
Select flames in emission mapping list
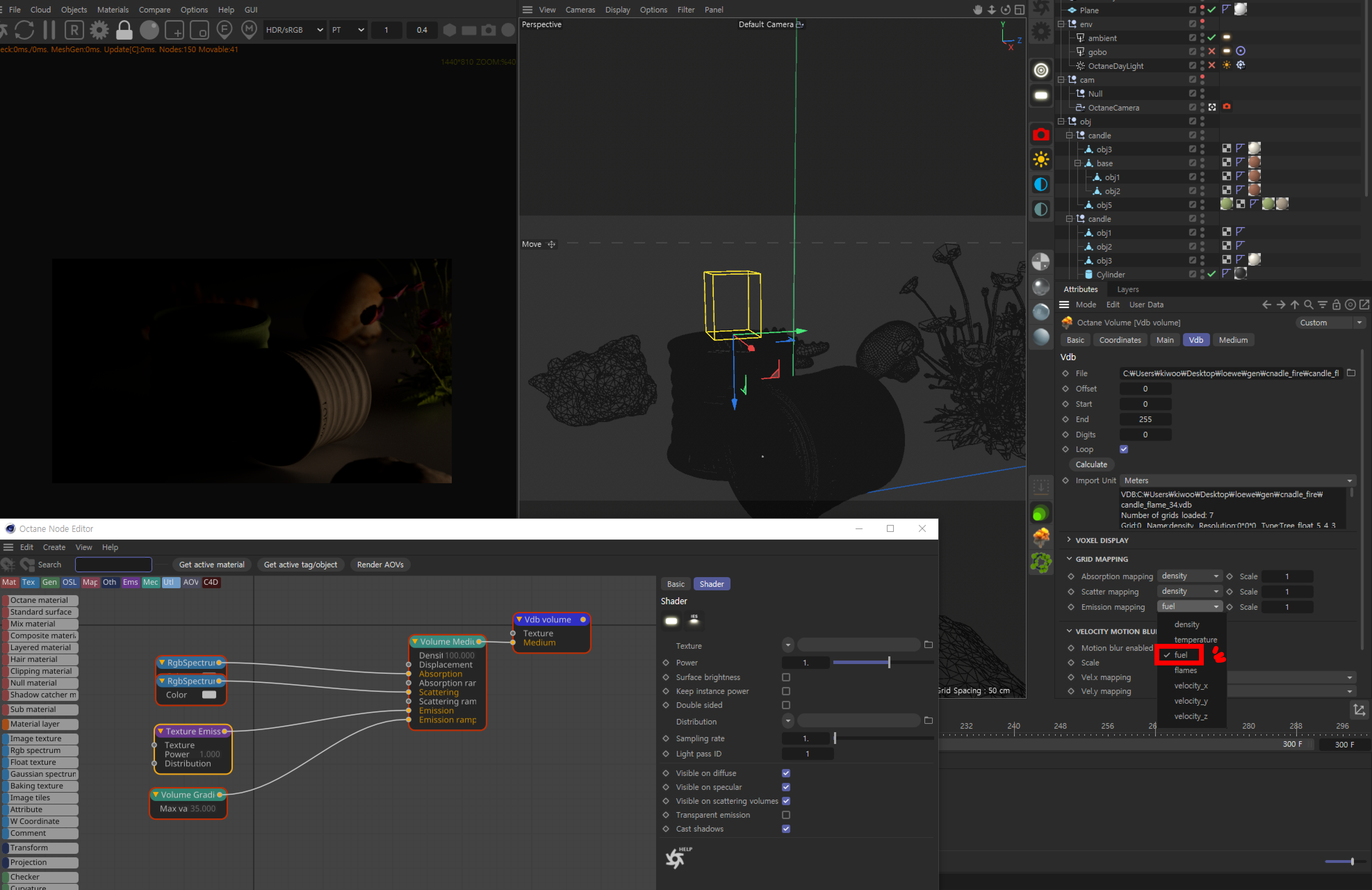click(x=1185, y=670)
